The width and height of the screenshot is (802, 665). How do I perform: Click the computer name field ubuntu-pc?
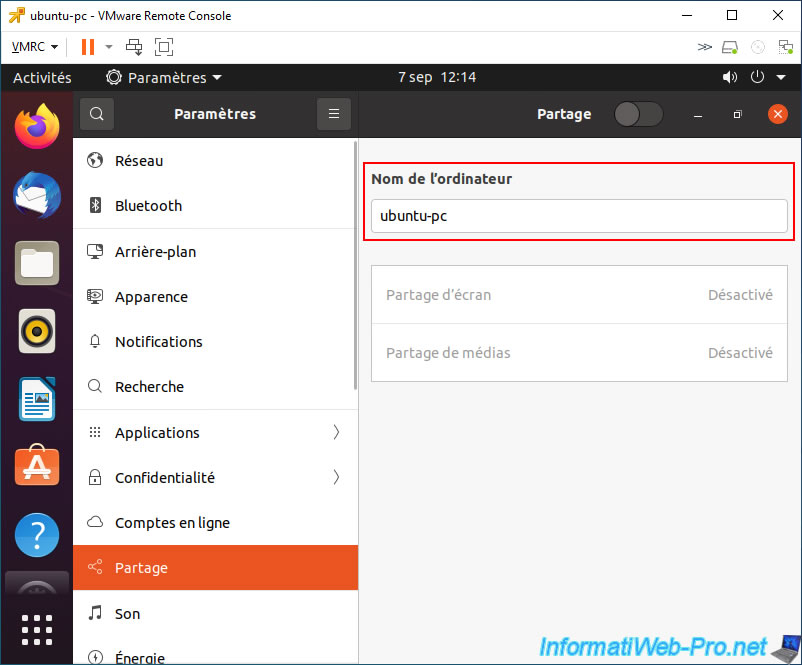point(579,216)
